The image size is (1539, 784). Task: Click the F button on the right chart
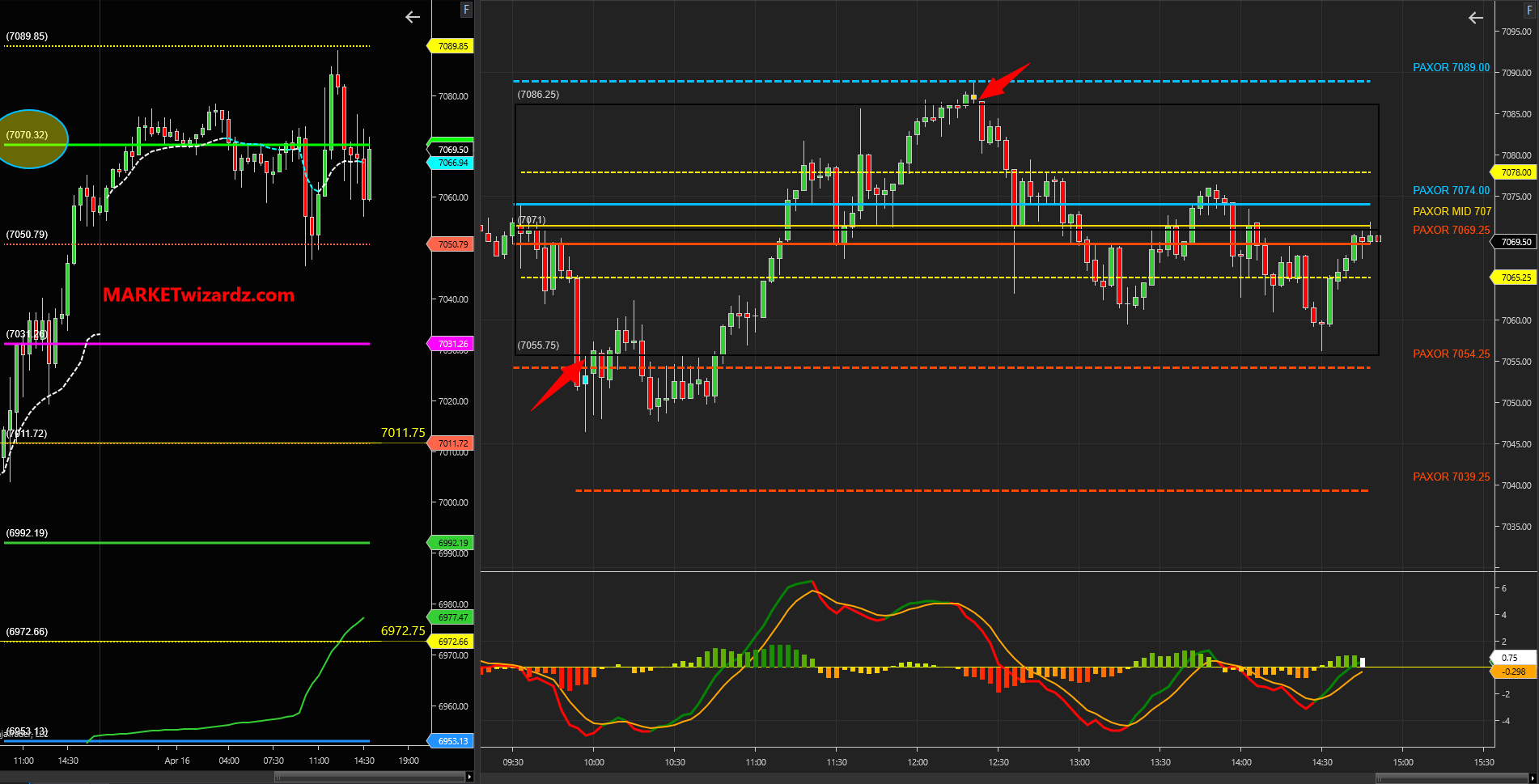[x=1529, y=10]
